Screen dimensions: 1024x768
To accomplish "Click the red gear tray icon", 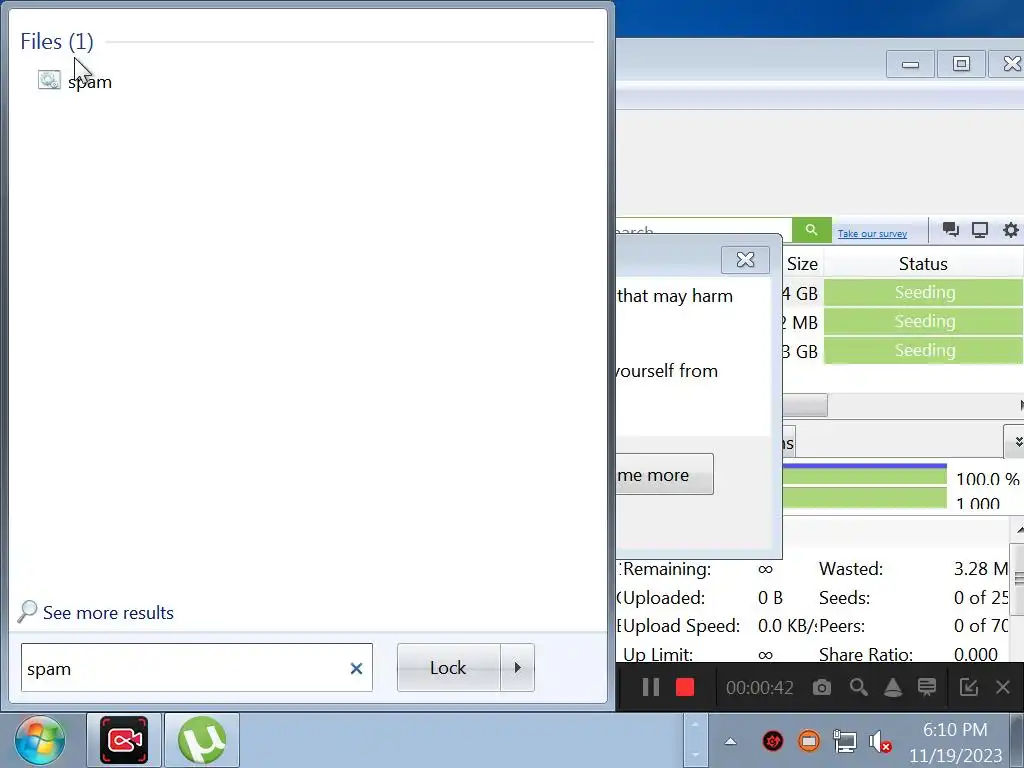I will (773, 741).
